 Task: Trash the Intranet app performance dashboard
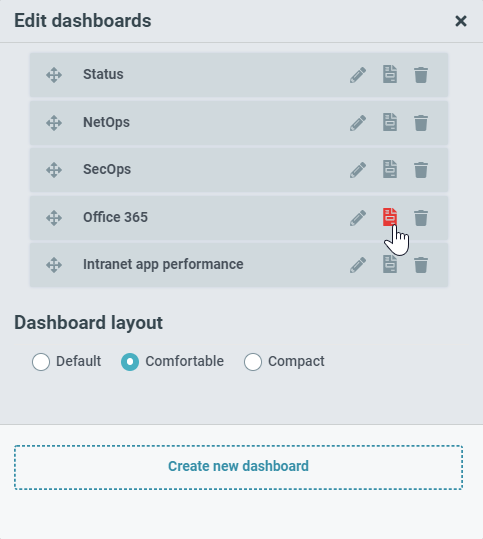click(421, 265)
